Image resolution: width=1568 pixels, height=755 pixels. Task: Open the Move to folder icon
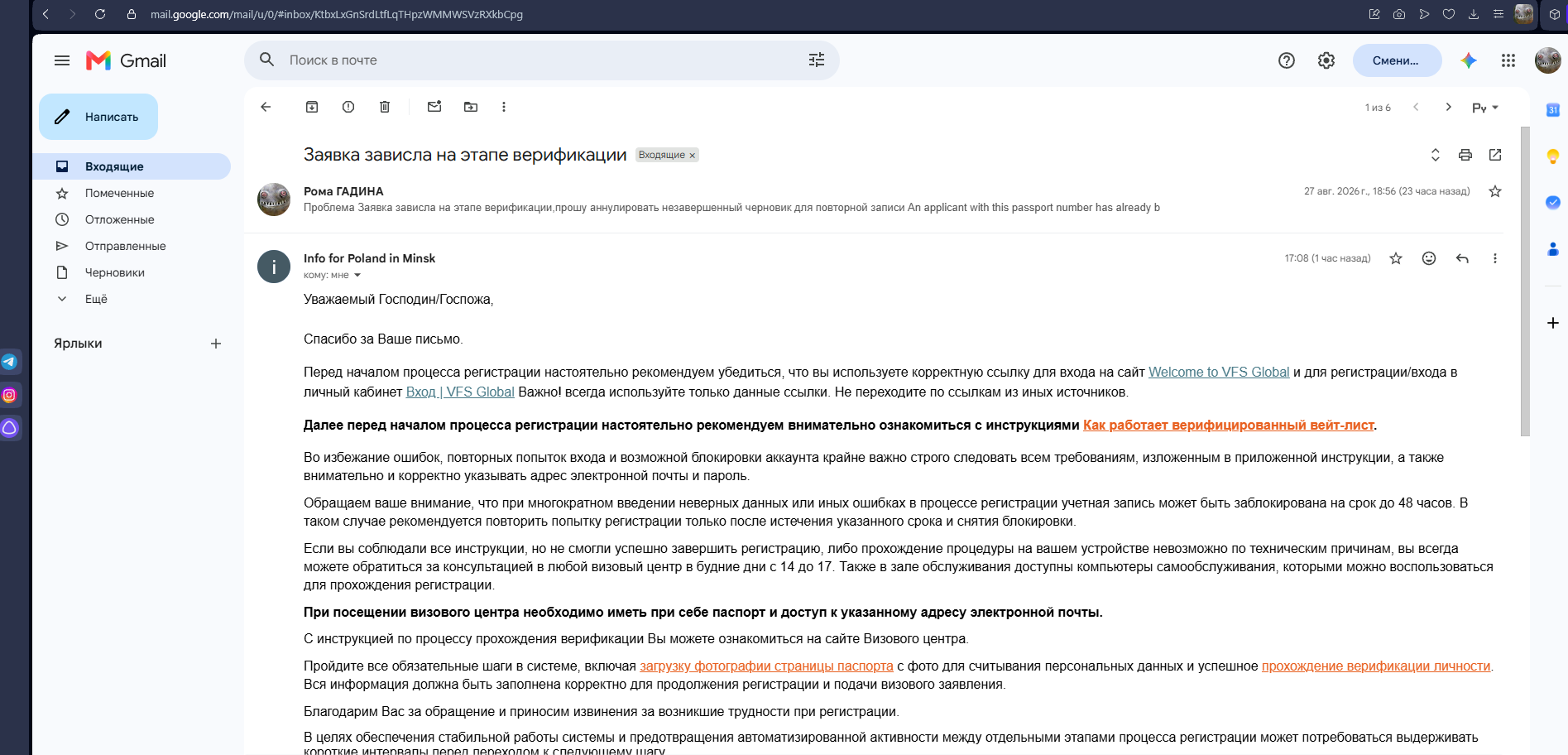(x=471, y=107)
